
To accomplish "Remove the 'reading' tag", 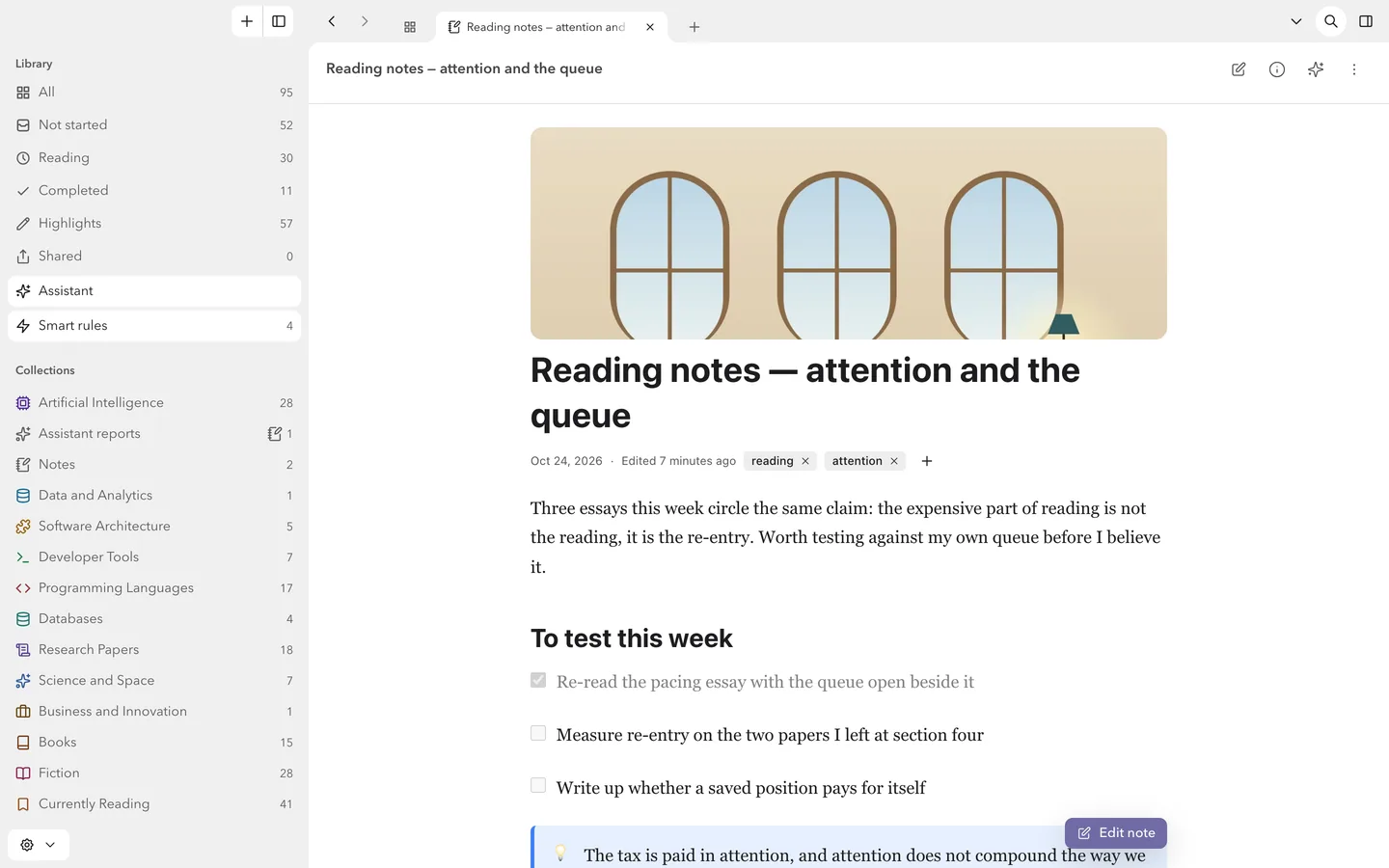I will tap(805, 461).
